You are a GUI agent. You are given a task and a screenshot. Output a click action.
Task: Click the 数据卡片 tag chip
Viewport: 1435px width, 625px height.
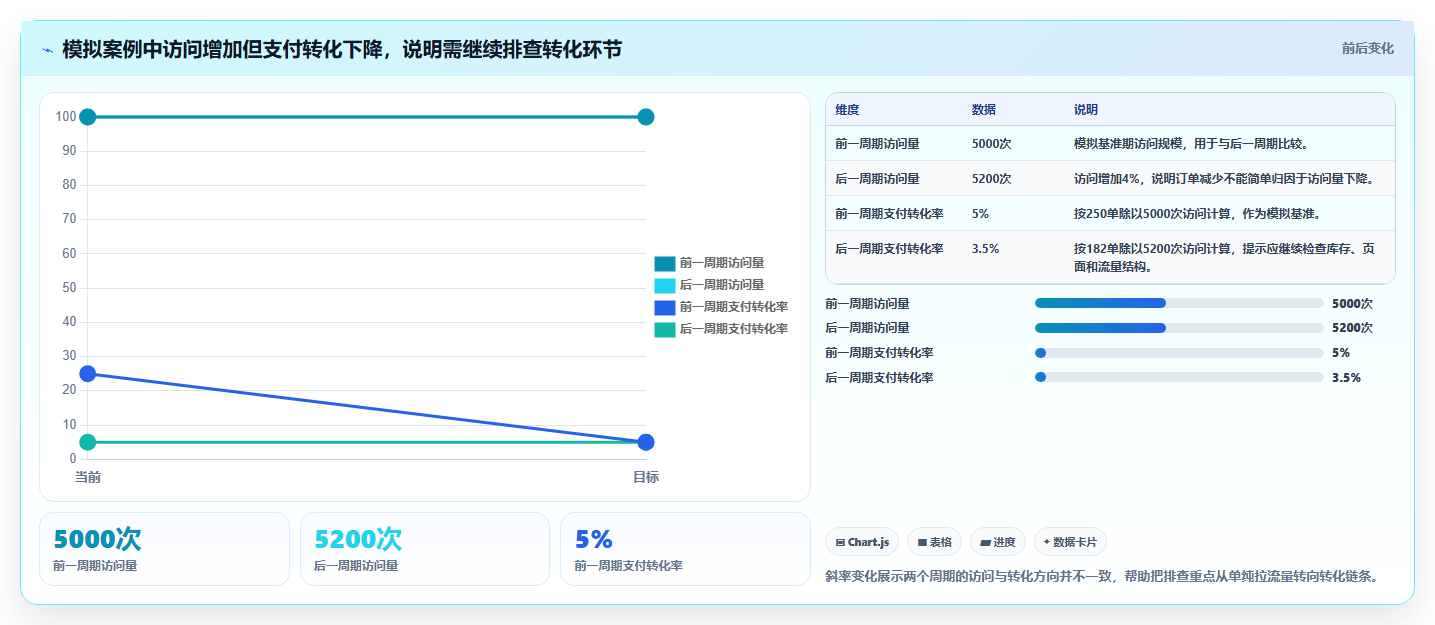1070,542
